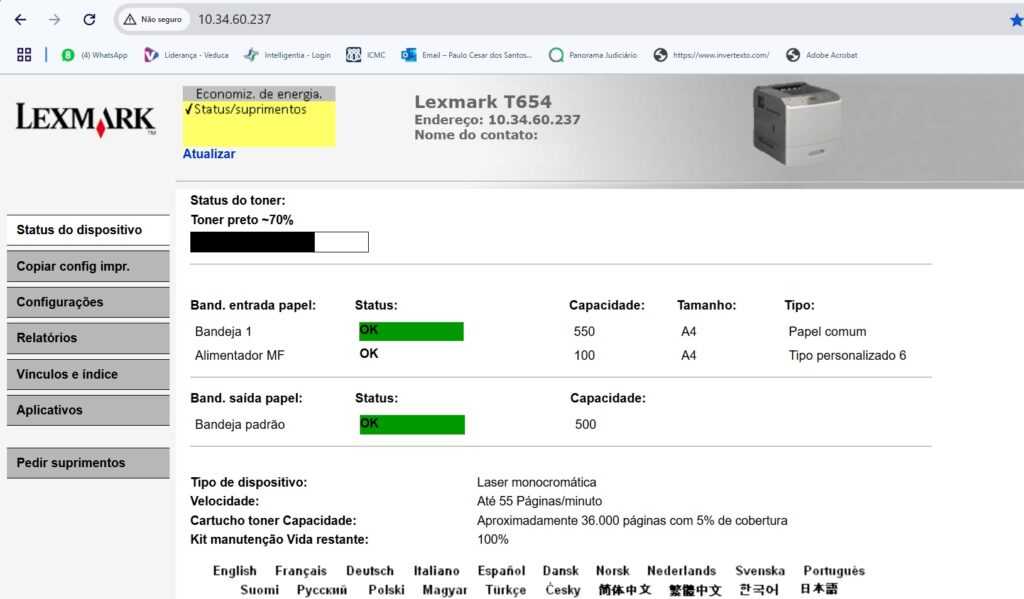Switch language to Magyar
This screenshot has height=599, width=1024.
pyautogui.click(x=445, y=590)
